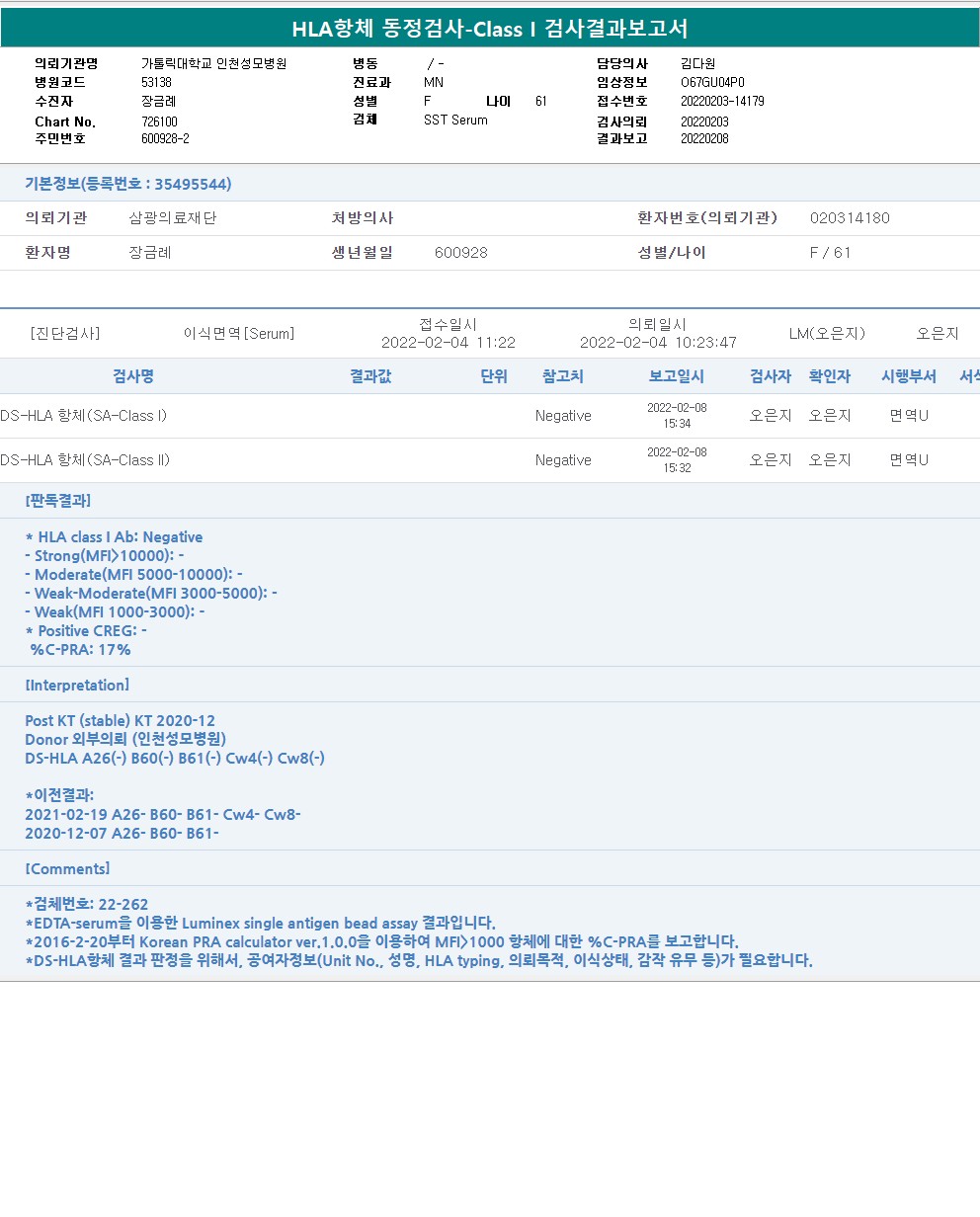Click the '확인자' column header
The height and width of the screenshot is (1217, 980).
pos(830,376)
